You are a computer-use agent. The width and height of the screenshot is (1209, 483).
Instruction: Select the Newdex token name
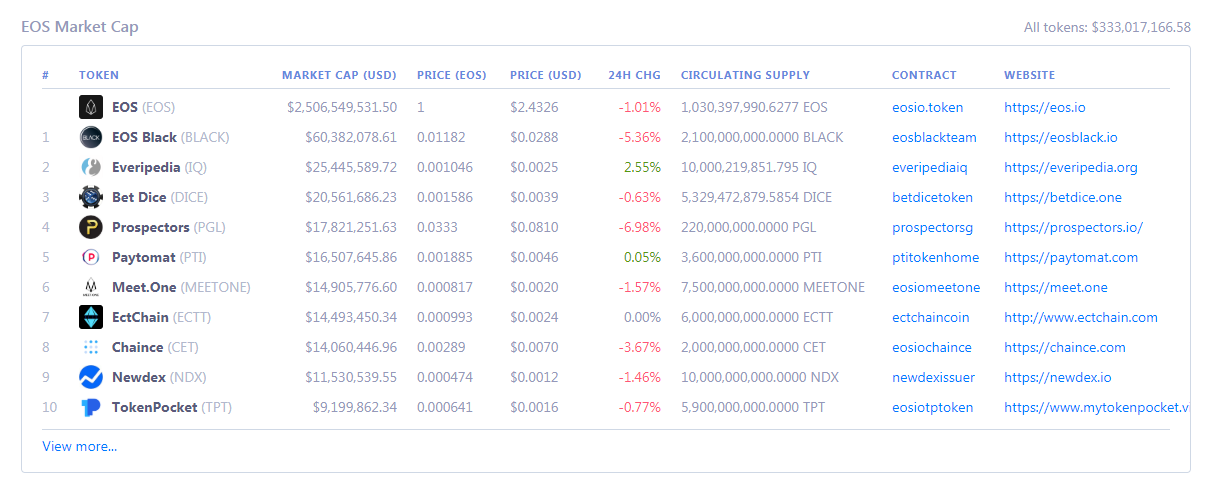tap(138, 377)
